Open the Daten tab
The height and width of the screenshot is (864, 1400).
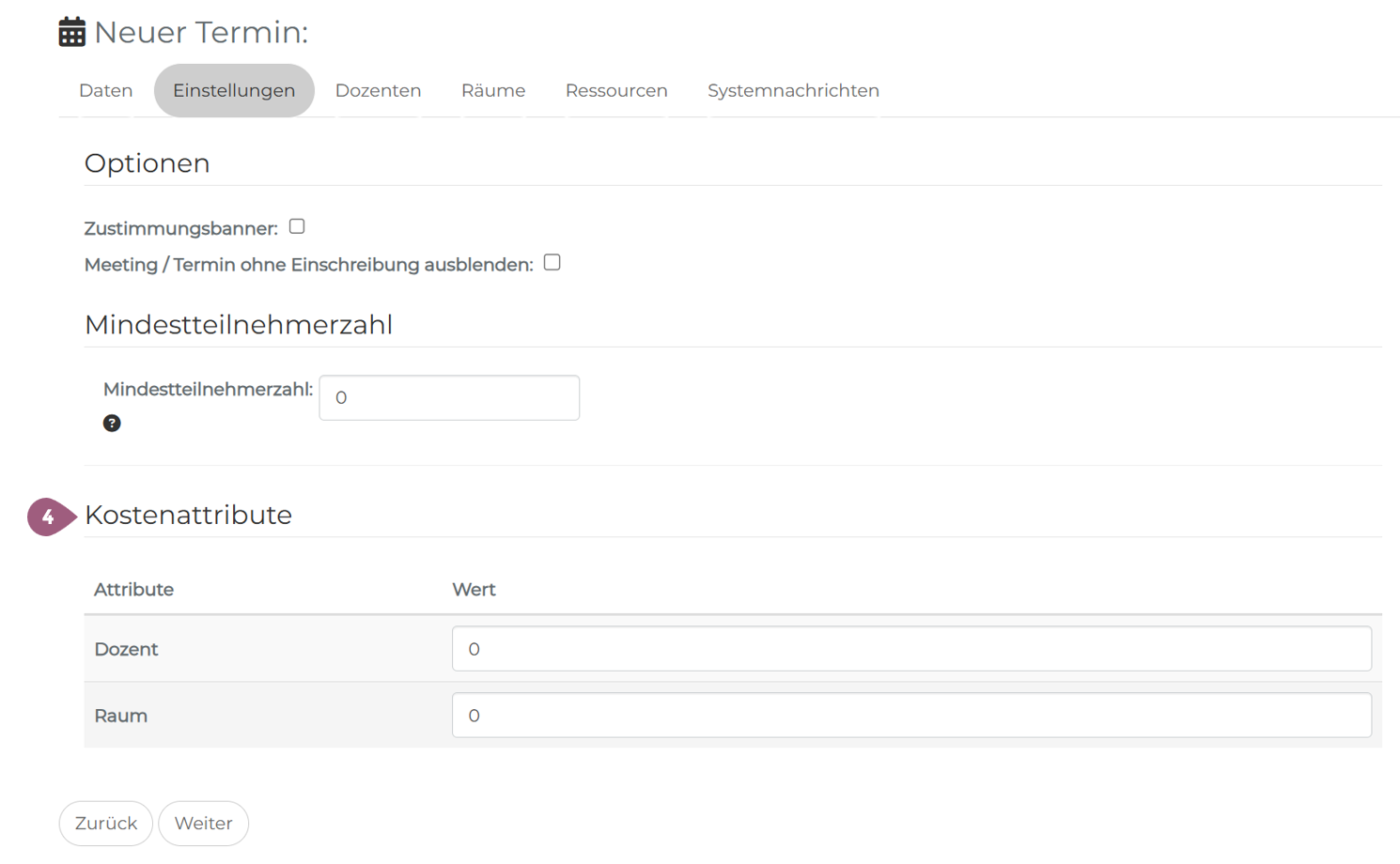point(106,91)
